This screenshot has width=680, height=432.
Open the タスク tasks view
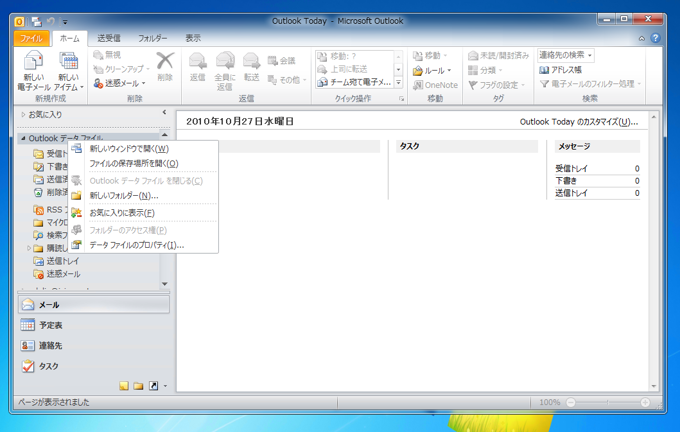(x=94, y=366)
